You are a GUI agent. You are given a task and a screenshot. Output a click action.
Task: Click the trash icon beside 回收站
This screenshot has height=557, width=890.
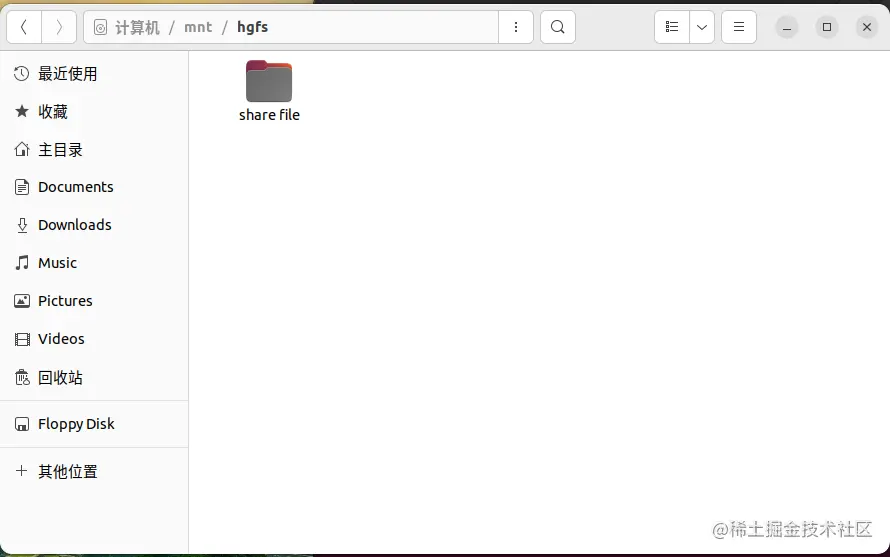[x=22, y=377]
